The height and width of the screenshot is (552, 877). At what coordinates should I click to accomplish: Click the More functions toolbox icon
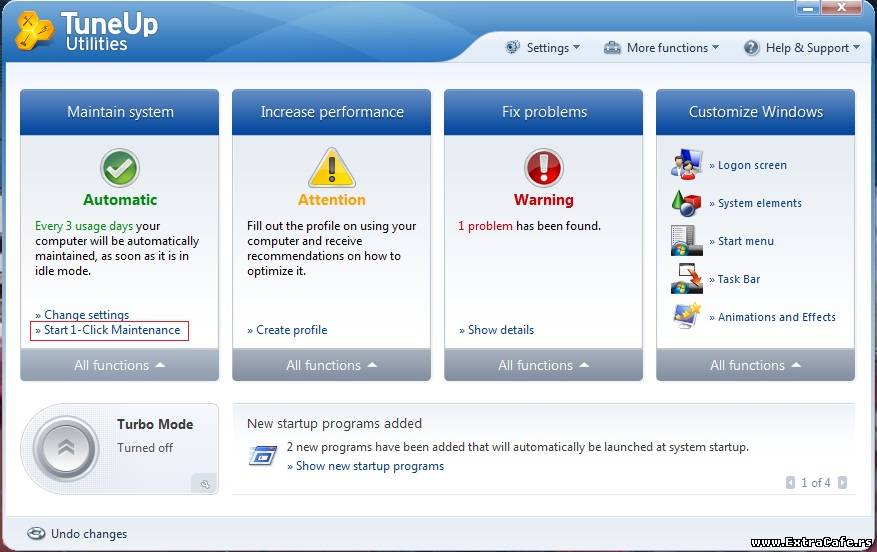click(x=612, y=48)
